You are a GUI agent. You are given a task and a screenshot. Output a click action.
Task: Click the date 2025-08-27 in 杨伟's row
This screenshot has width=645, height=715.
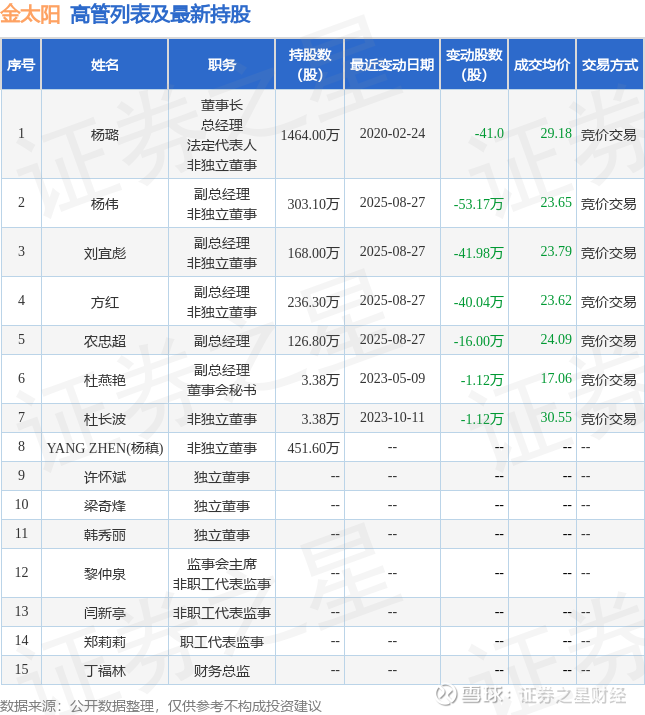[x=392, y=202]
